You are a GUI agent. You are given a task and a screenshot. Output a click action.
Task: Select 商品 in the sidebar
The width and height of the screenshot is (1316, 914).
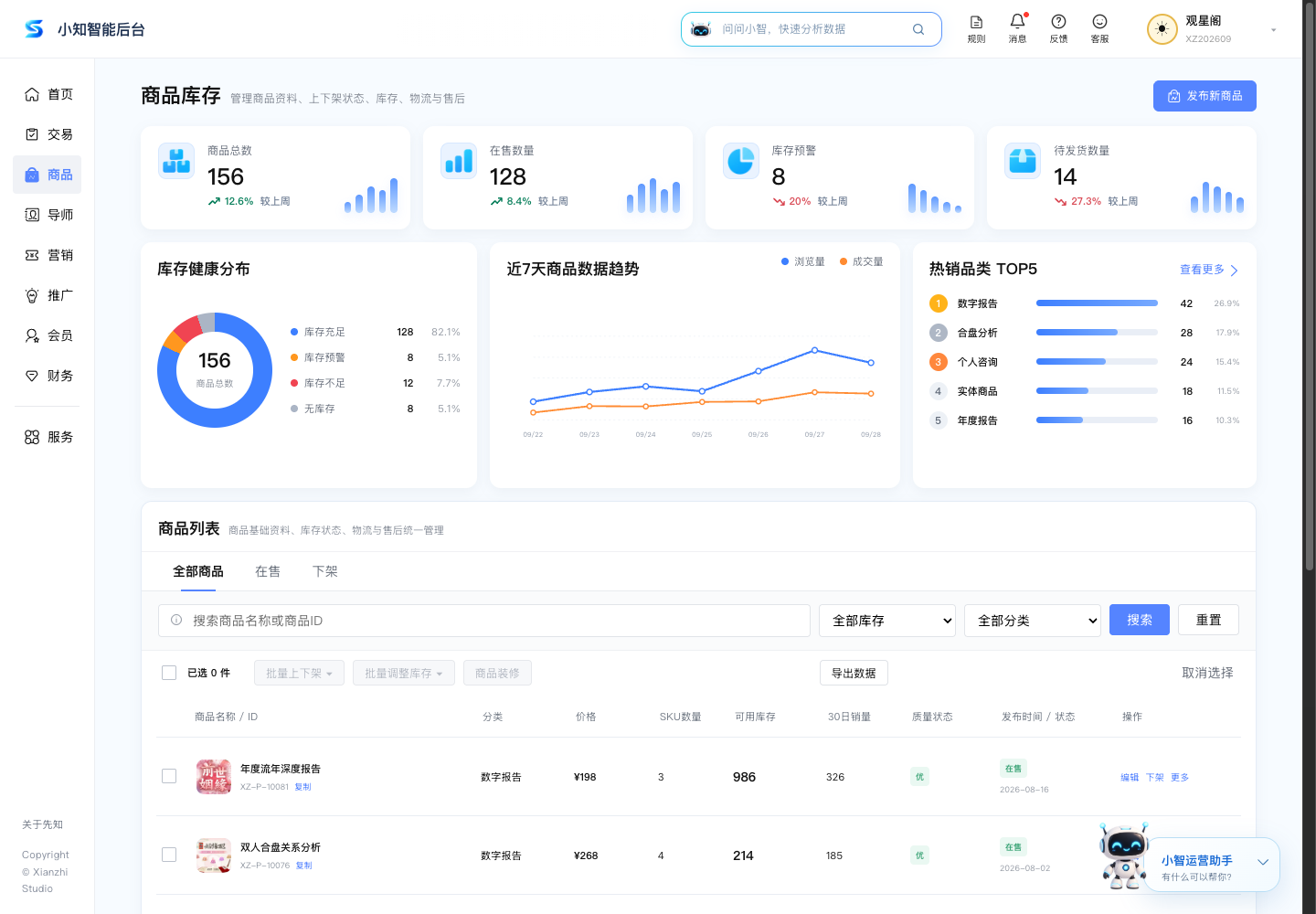(x=48, y=175)
